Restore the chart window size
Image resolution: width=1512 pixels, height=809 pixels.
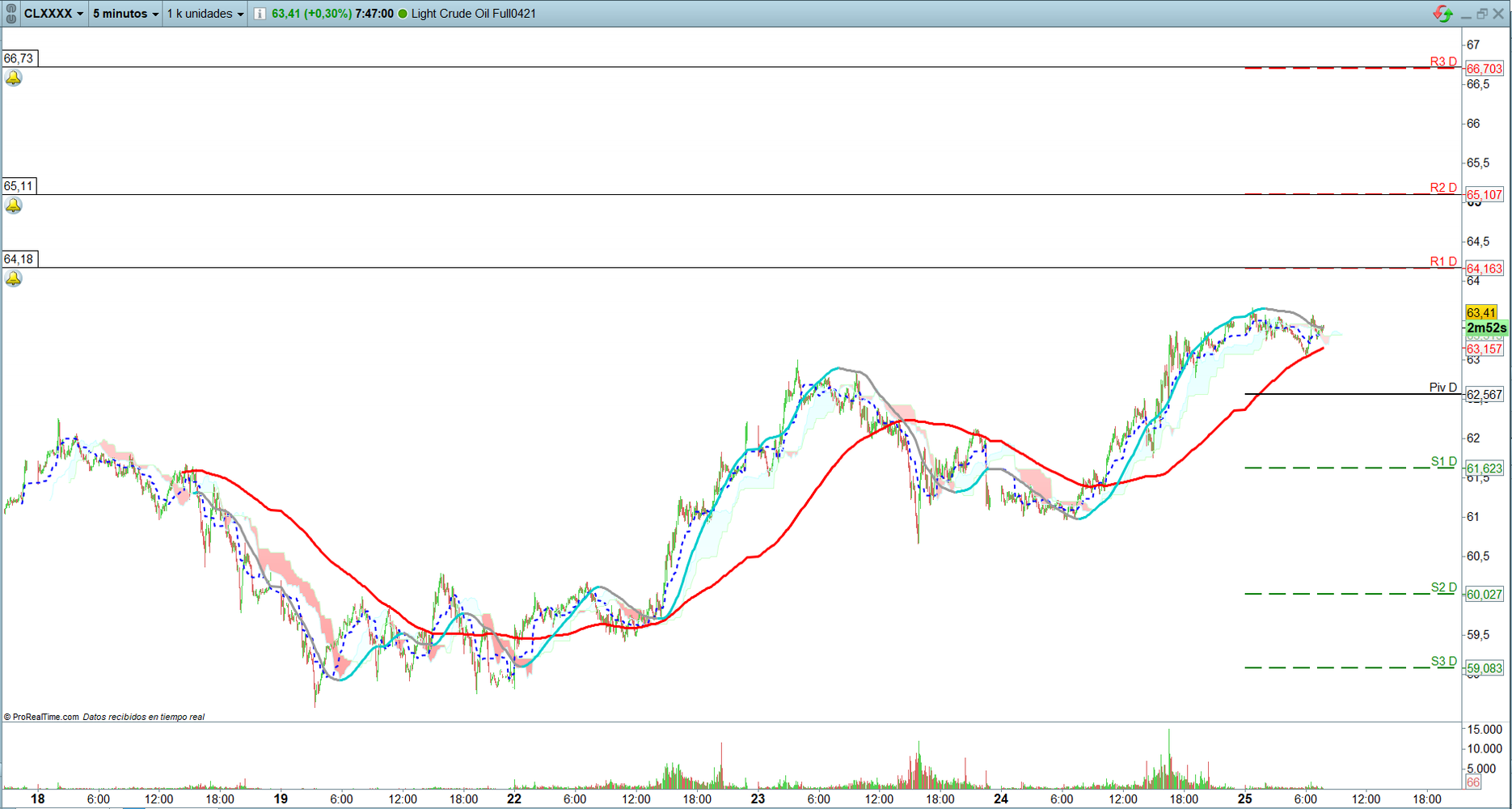click(x=1481, y=14)
